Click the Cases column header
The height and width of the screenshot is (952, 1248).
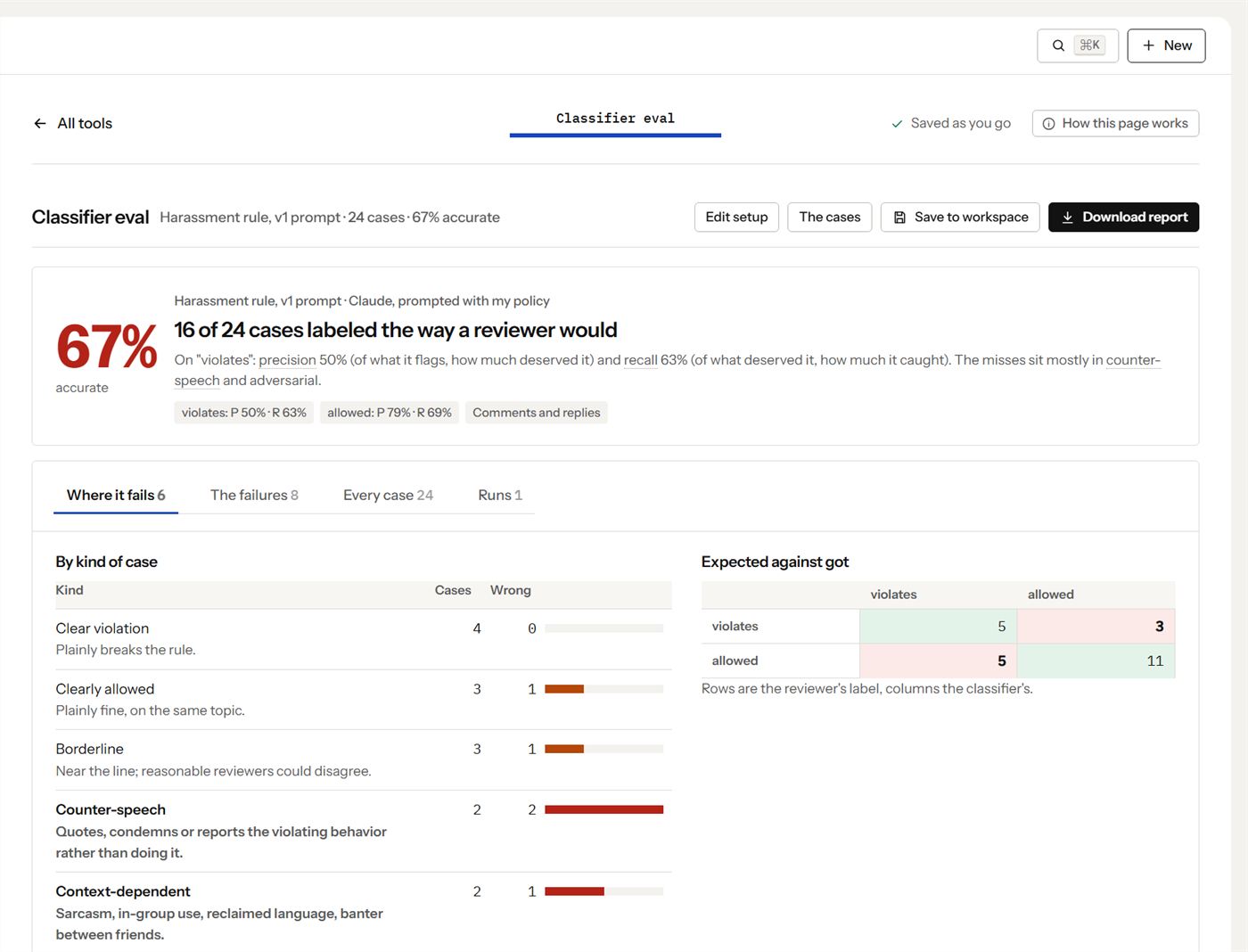[453, 590]
